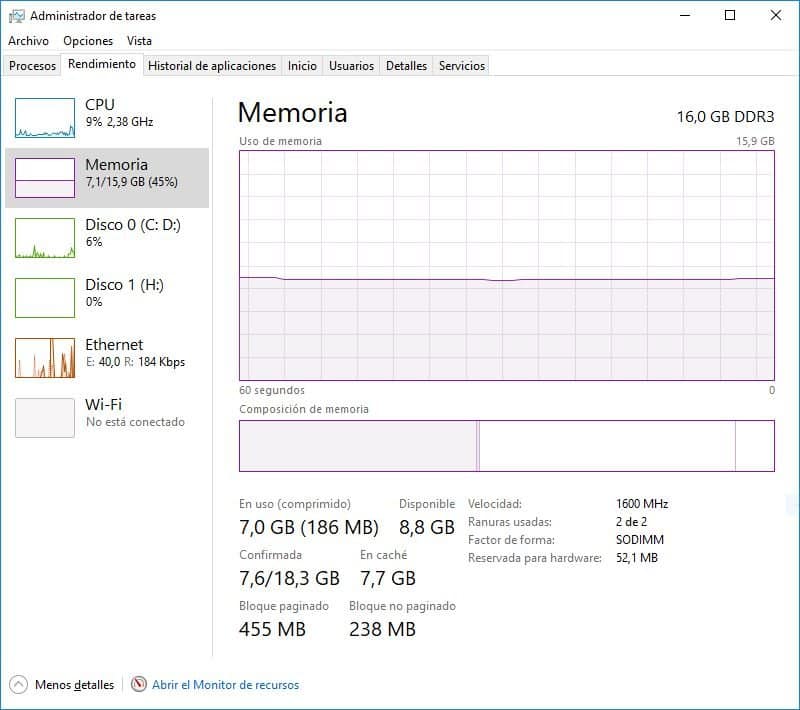Switch to the Detalles tab
This screenshot has height=710, width=800.
tap(408, 65)
